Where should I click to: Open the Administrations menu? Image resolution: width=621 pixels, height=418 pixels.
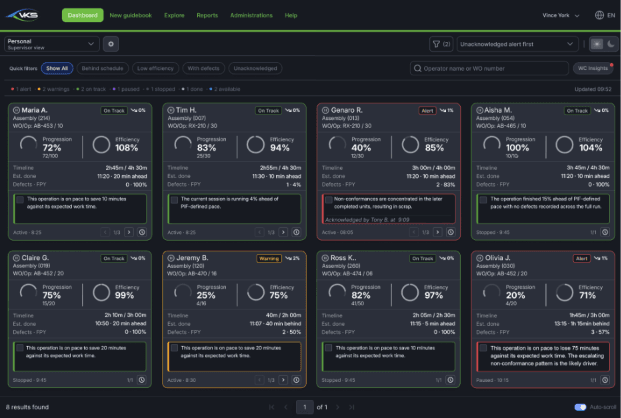pos(251,15)
